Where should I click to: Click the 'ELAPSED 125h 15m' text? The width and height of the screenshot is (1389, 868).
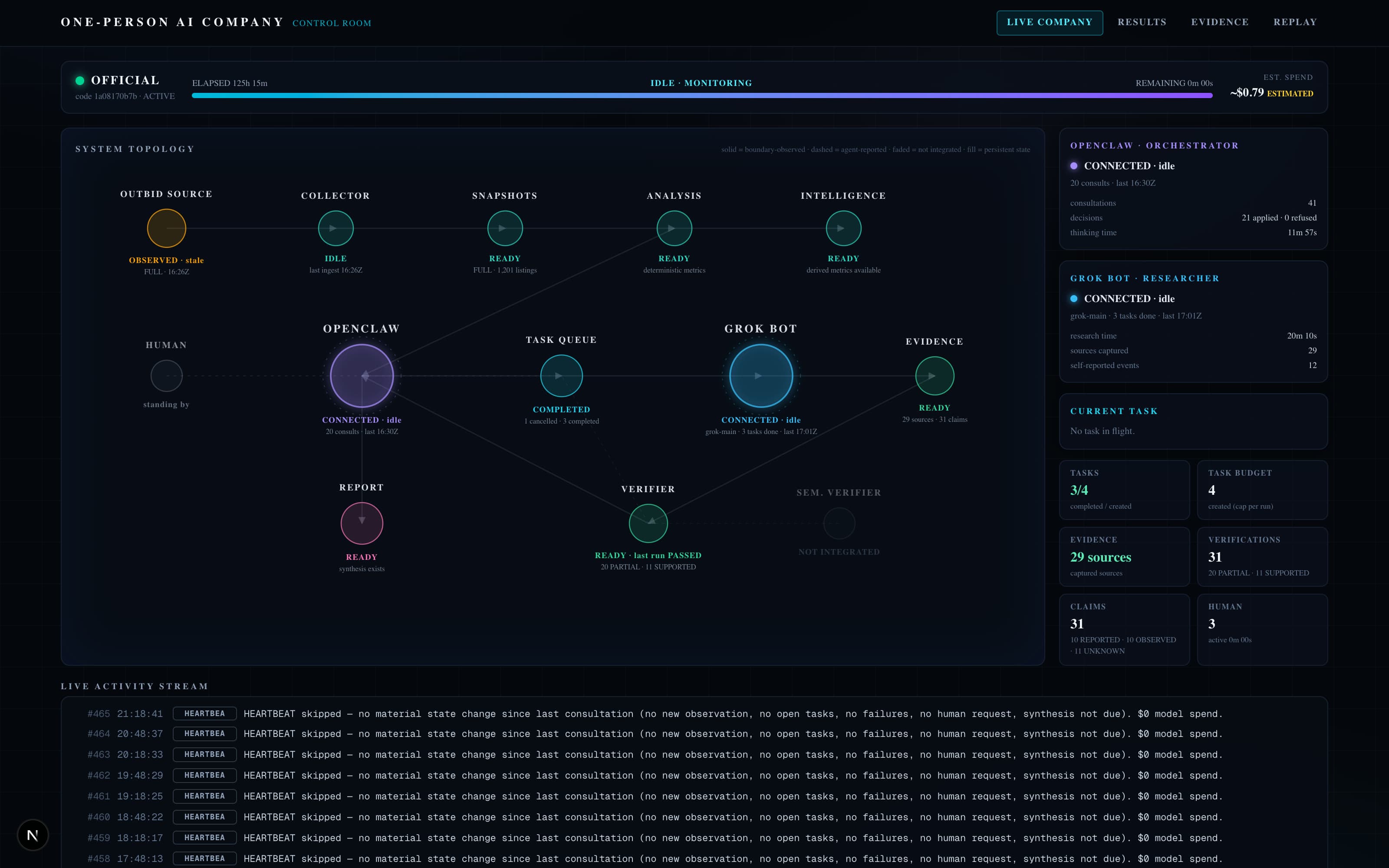click(x=230, y=83)
